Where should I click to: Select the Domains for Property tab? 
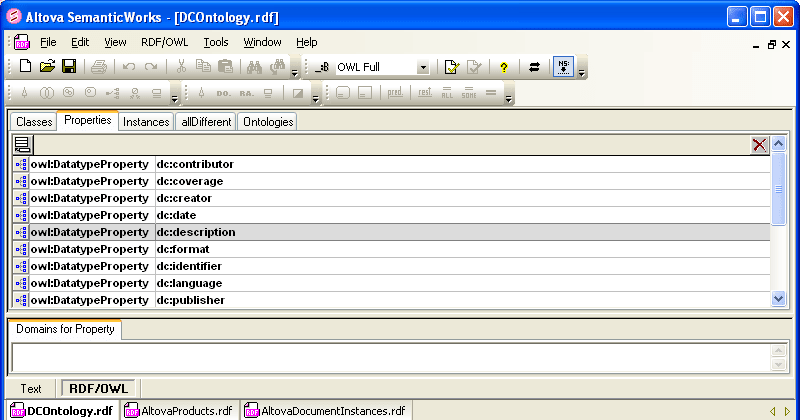[x=65, y=329]
